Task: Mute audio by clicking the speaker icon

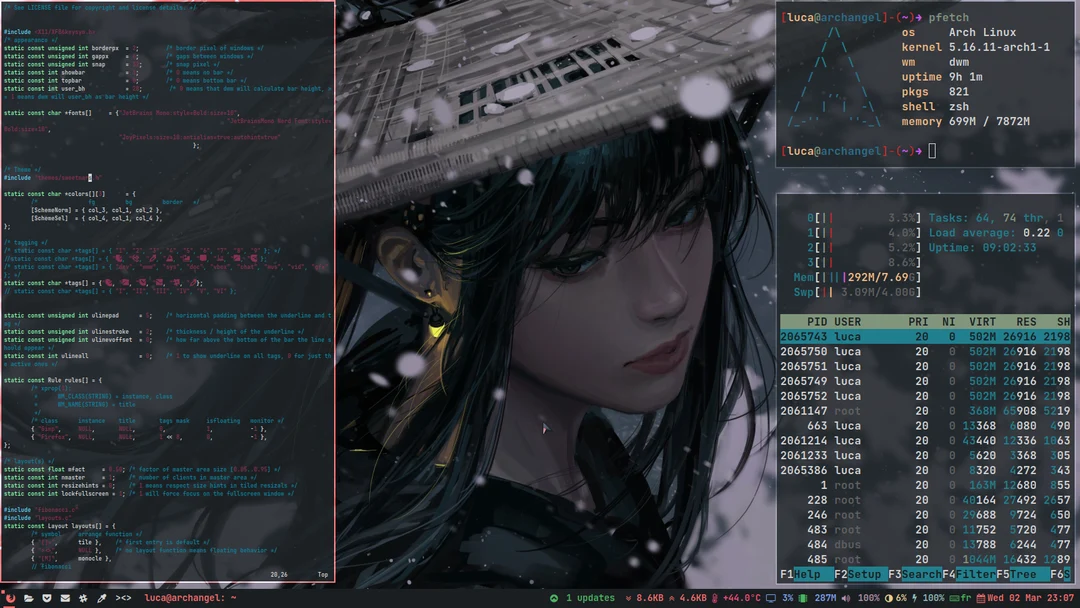Action: pos(846,598)
